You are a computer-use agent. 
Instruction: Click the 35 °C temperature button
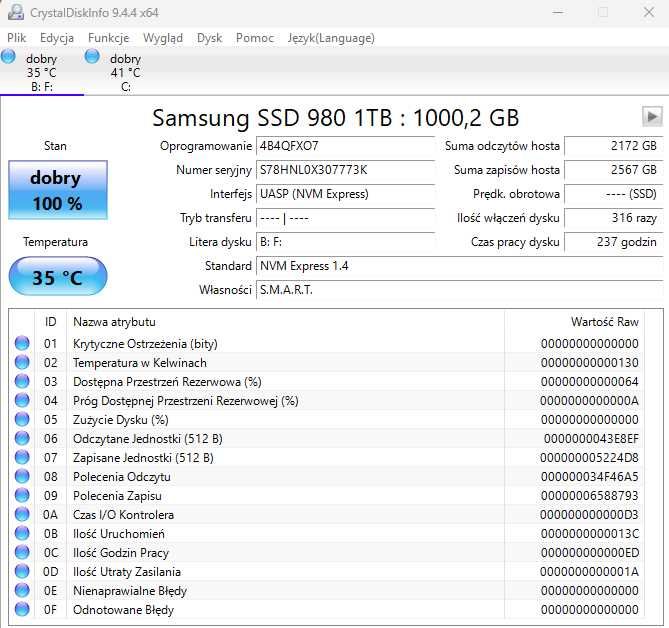point(58,277)
